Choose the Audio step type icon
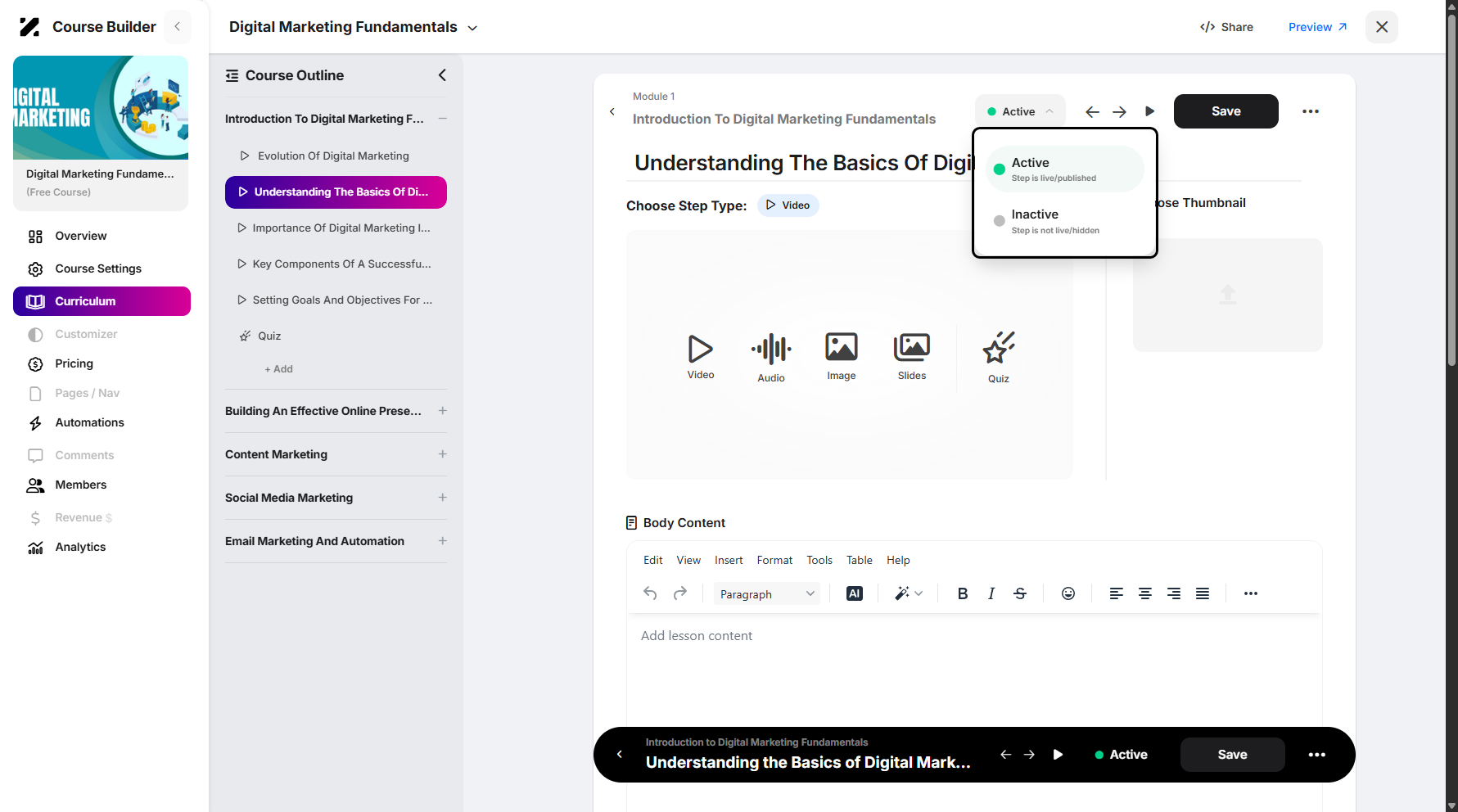Screen dimensions: 1458x812 (771, 358)
